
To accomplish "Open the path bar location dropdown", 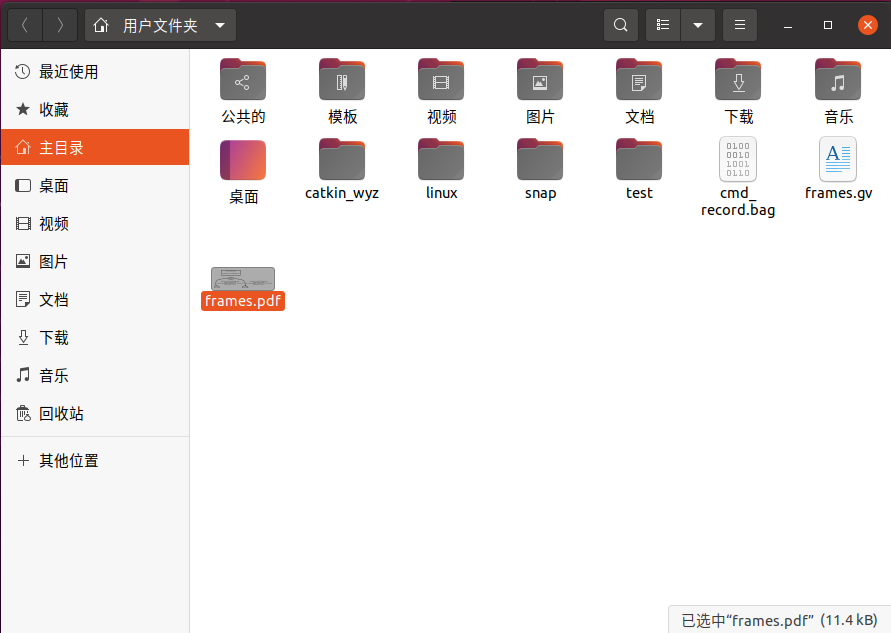I will tap(220, 24).
